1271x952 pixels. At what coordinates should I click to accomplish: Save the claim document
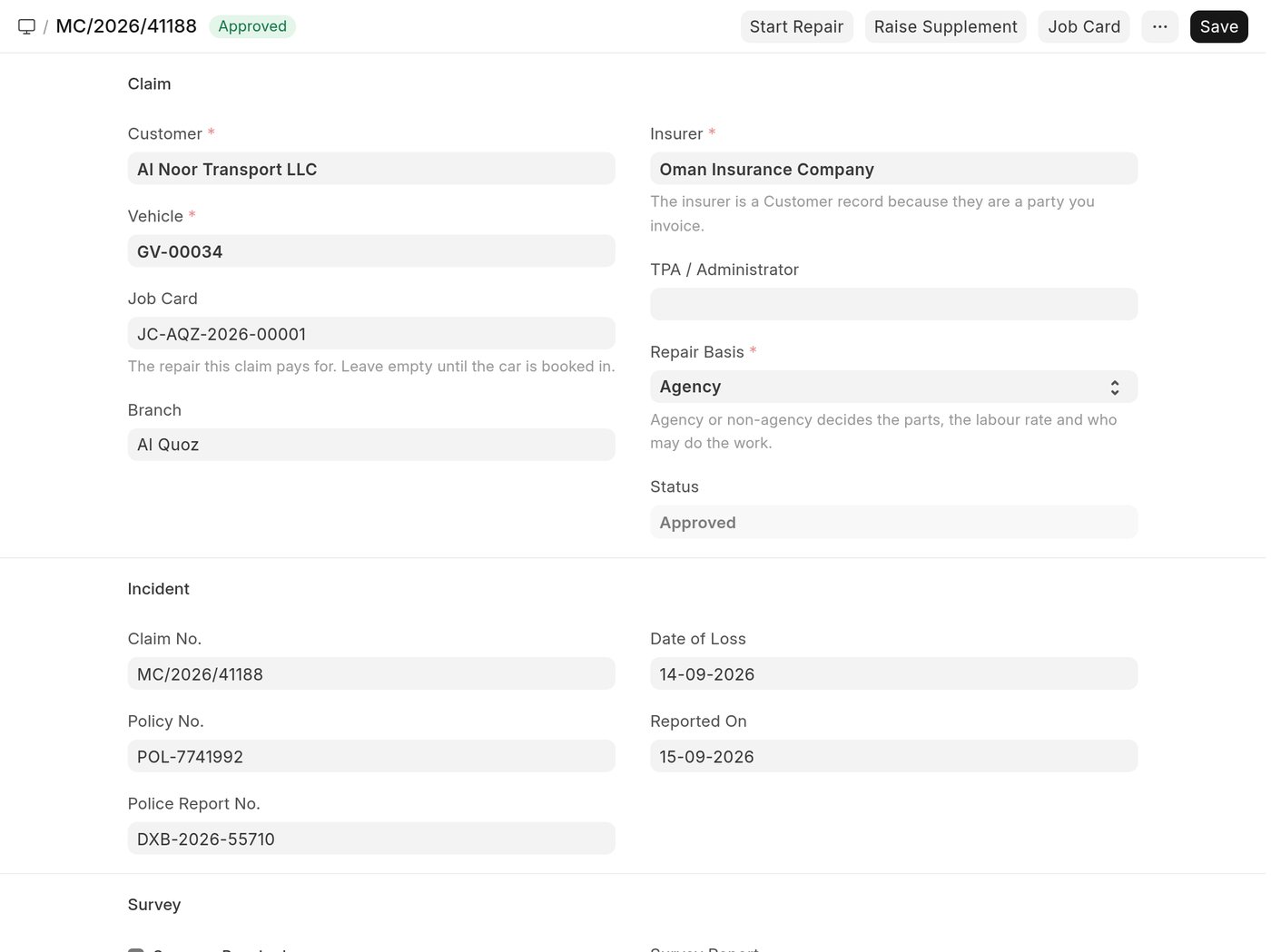1218,26
